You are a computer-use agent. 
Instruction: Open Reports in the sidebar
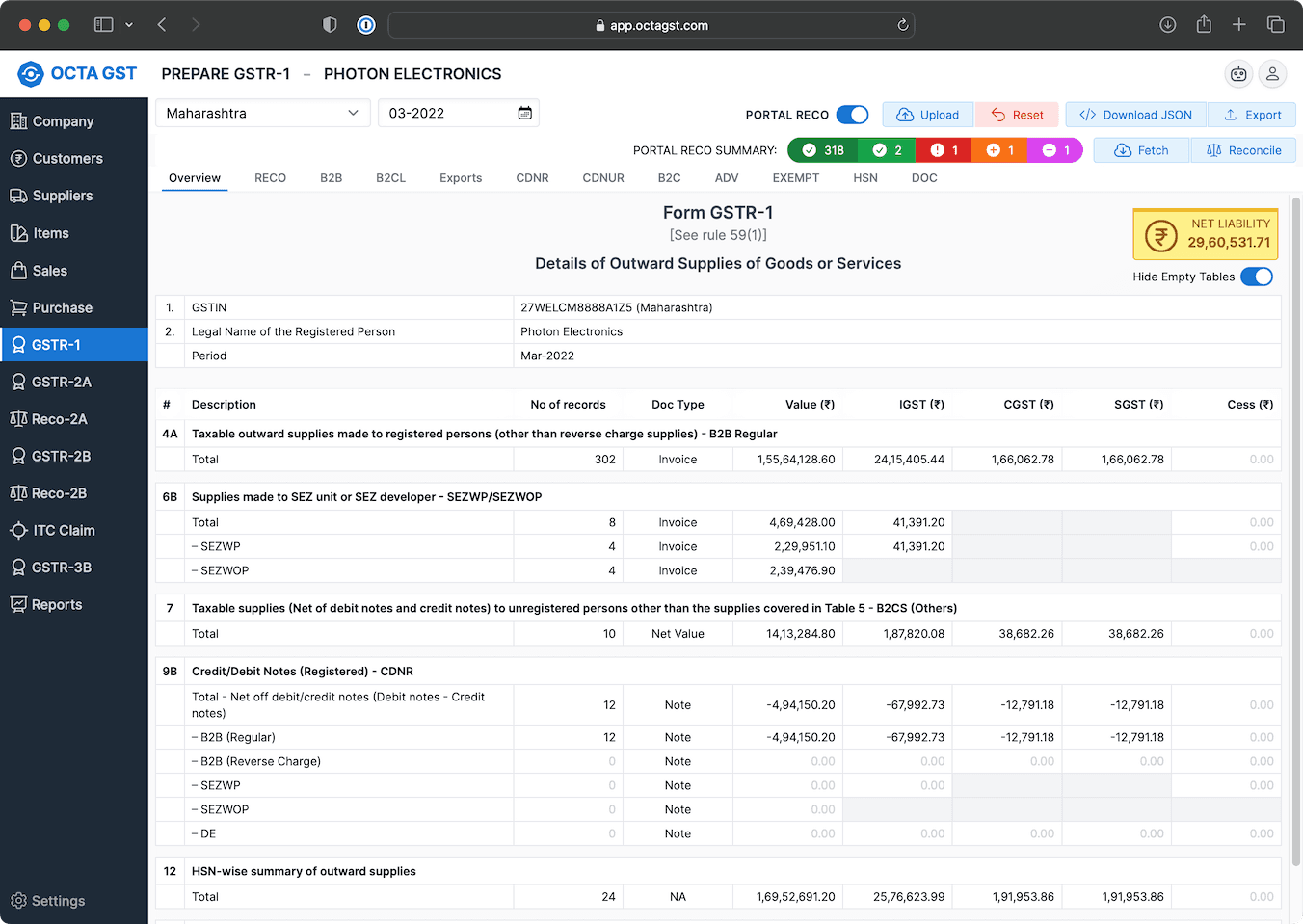coord(74,605)
